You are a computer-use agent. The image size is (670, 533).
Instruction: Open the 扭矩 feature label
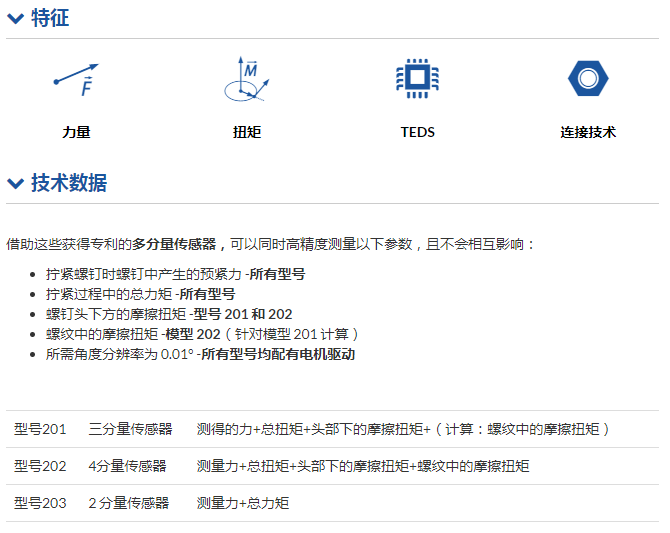point(247,132)
